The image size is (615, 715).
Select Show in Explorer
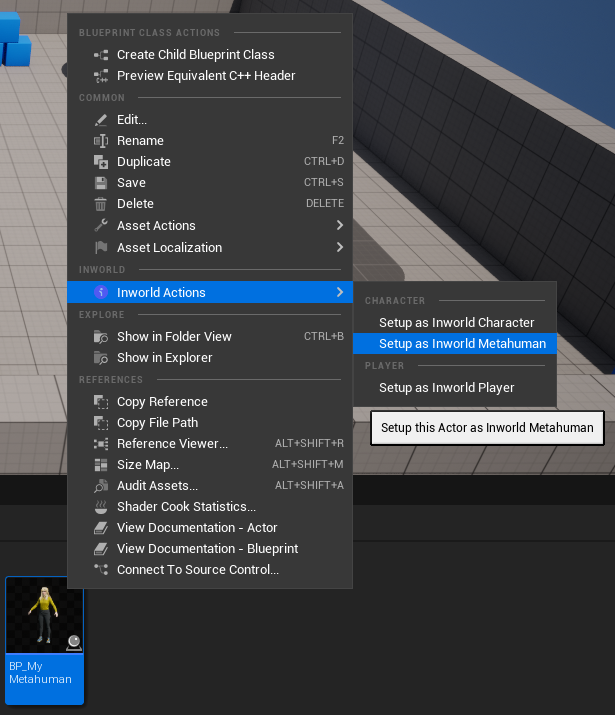coord(210,358)
